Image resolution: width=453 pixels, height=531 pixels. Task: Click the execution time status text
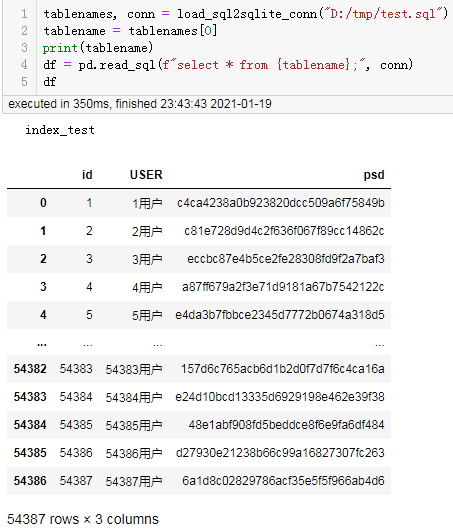[x=140, y=104]
